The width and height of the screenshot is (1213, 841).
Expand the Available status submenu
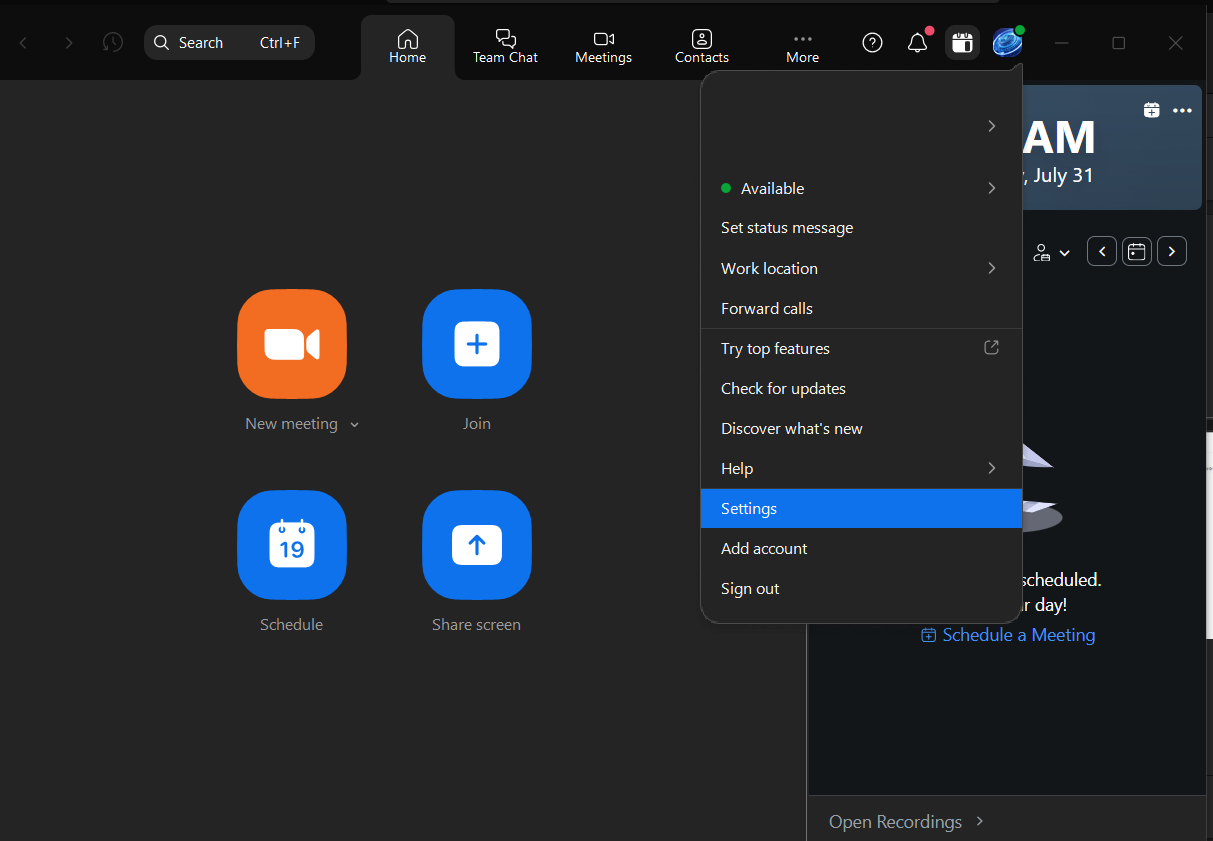(x=860, y=188)
